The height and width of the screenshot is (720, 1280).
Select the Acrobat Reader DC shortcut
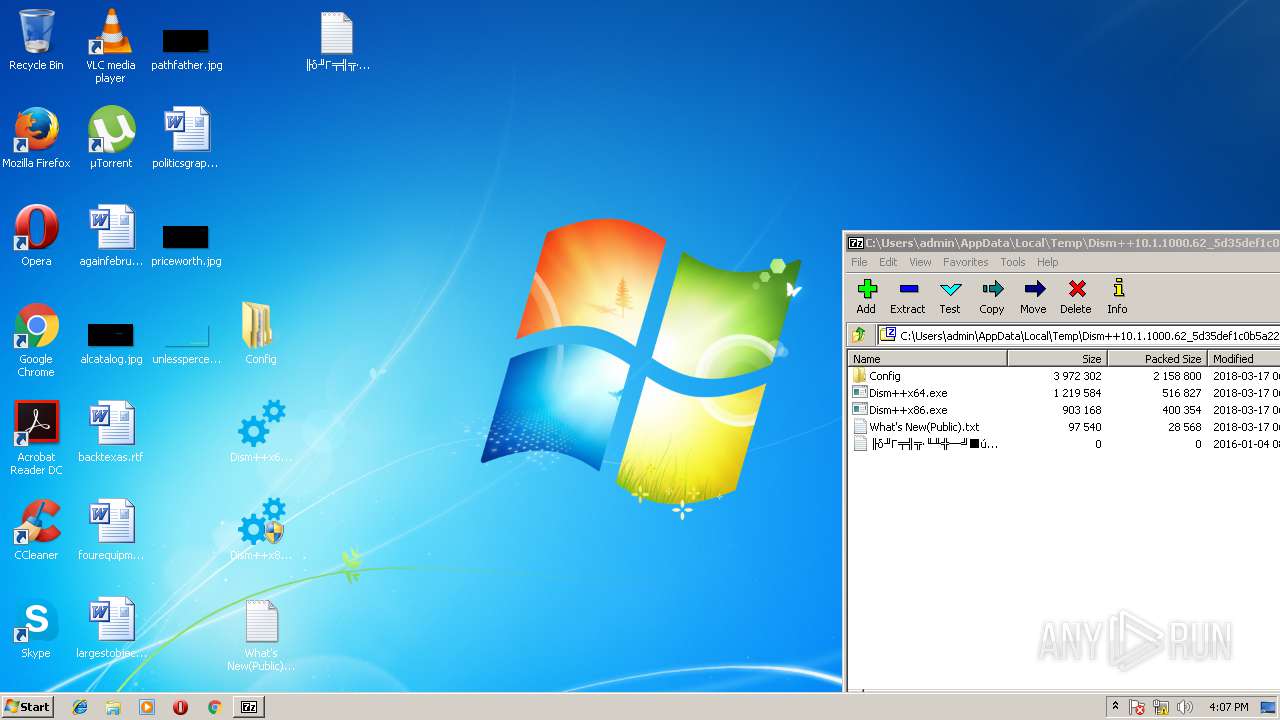[36, 439]
